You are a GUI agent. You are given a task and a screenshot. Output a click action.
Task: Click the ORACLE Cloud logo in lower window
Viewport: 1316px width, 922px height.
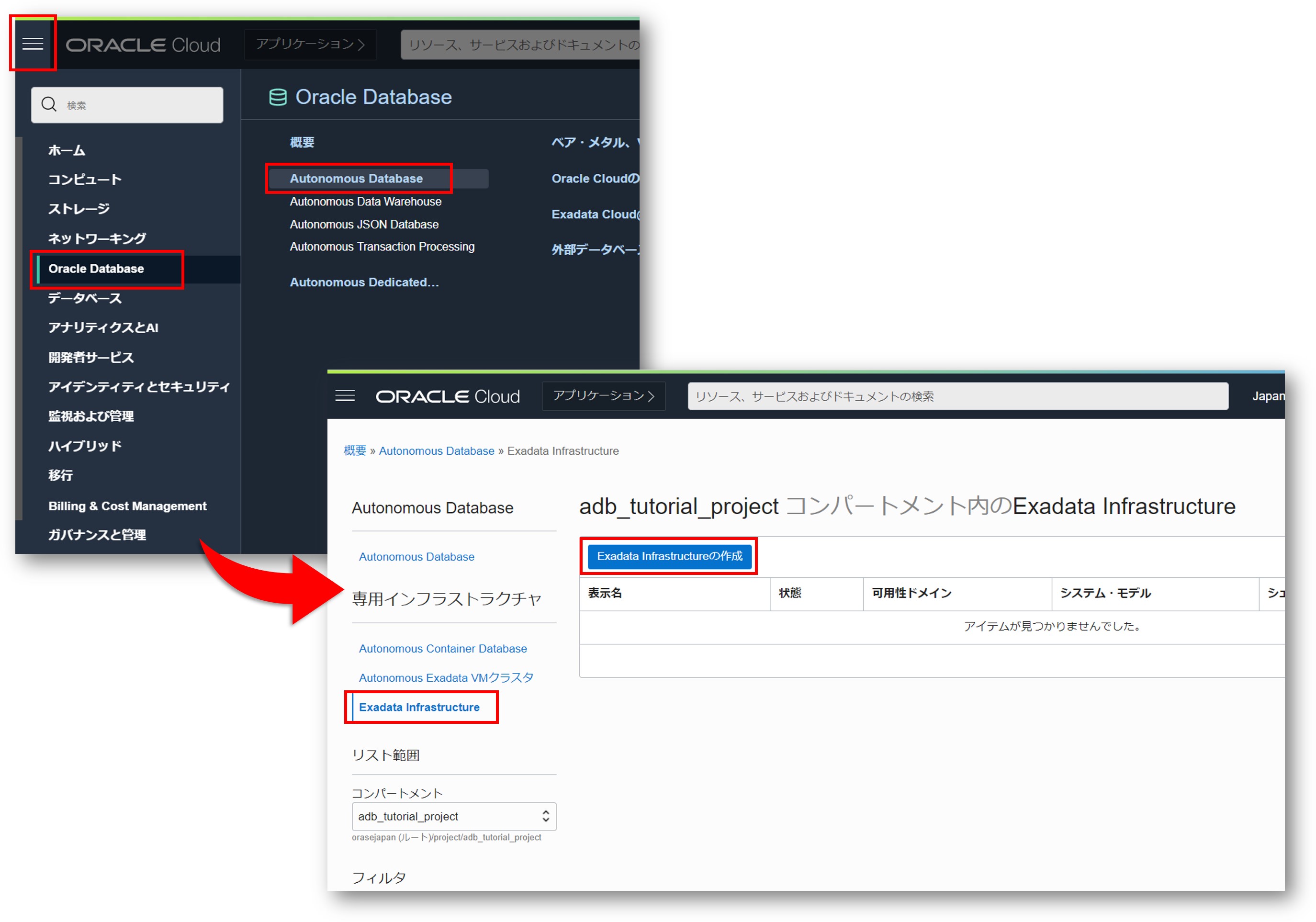click(x=447, y=396)
